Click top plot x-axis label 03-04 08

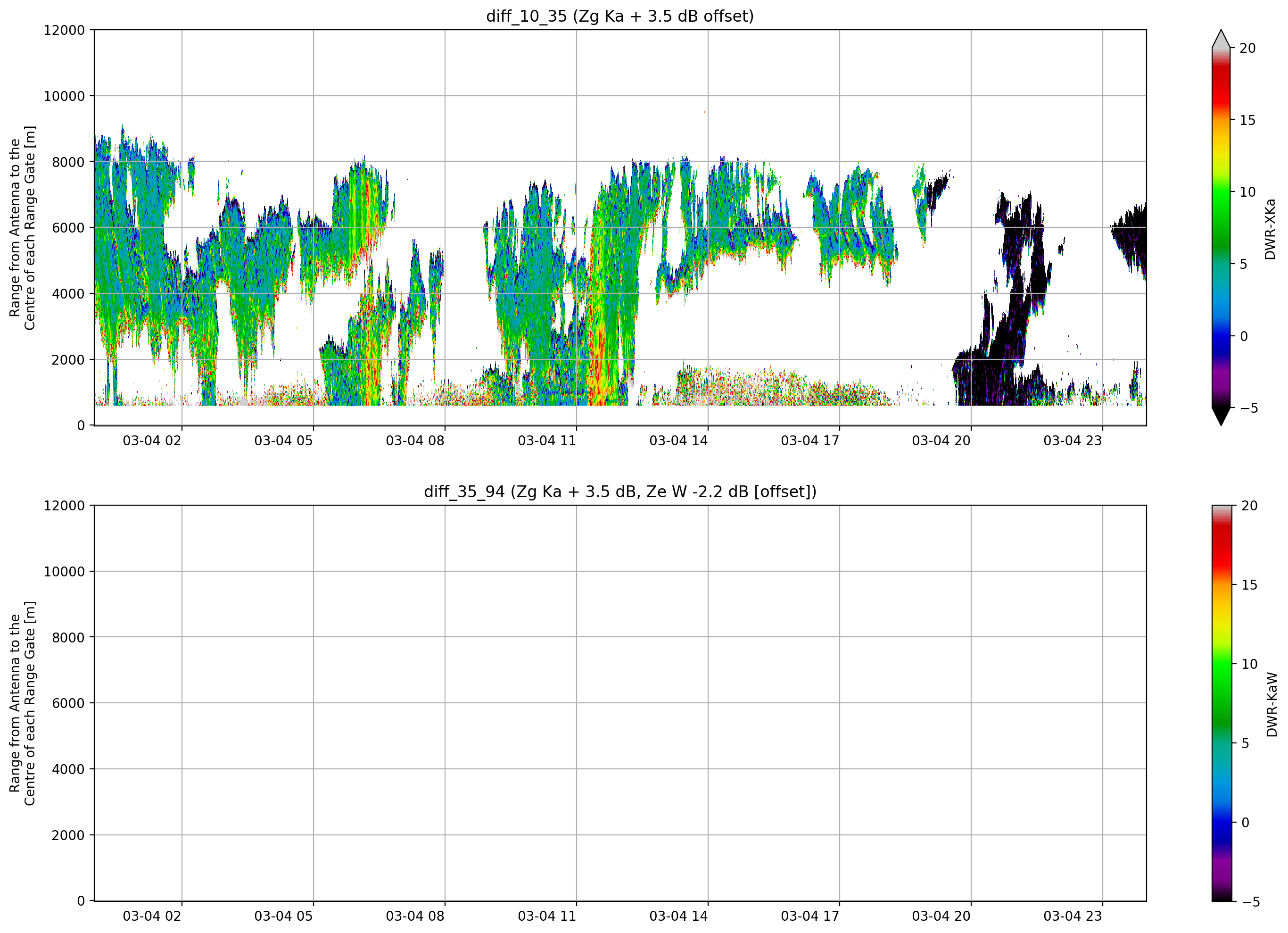pyautogui.click(x=415, y=441)
